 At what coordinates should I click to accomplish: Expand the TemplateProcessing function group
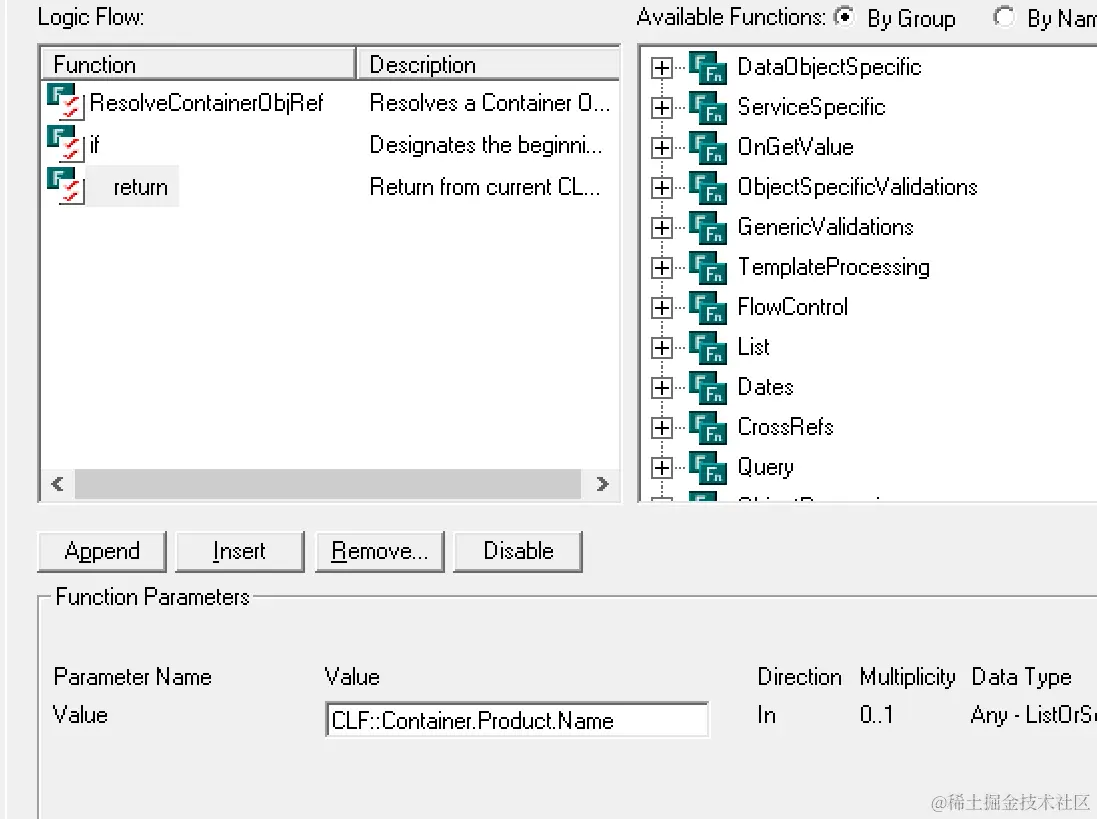click(661, 268)
